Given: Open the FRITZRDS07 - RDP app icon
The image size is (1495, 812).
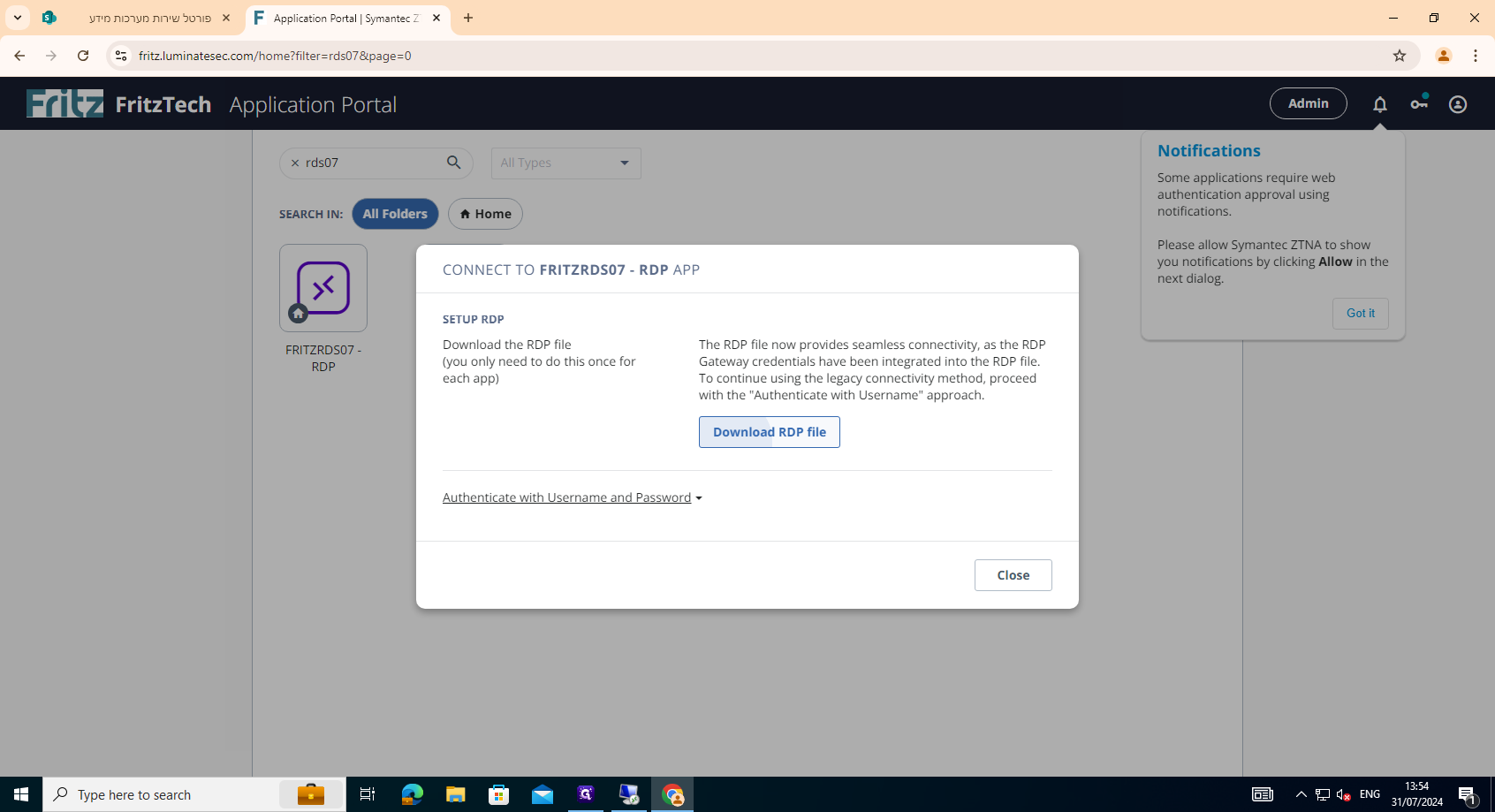Looking at the screenshot, I should (x=323, y=288).
